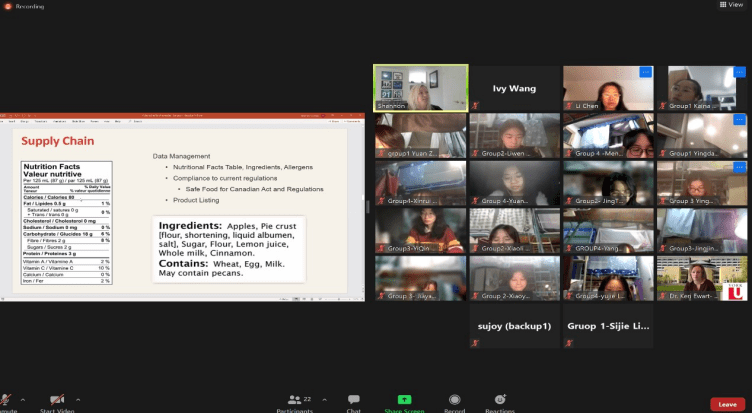The image size is (753, 413).
Task: Expand the video options arrow beside Start Video
Action: click(78, 397)
